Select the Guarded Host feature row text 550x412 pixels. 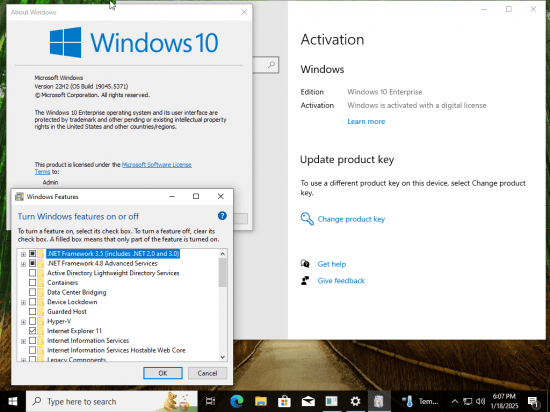(x=67, y=311)
